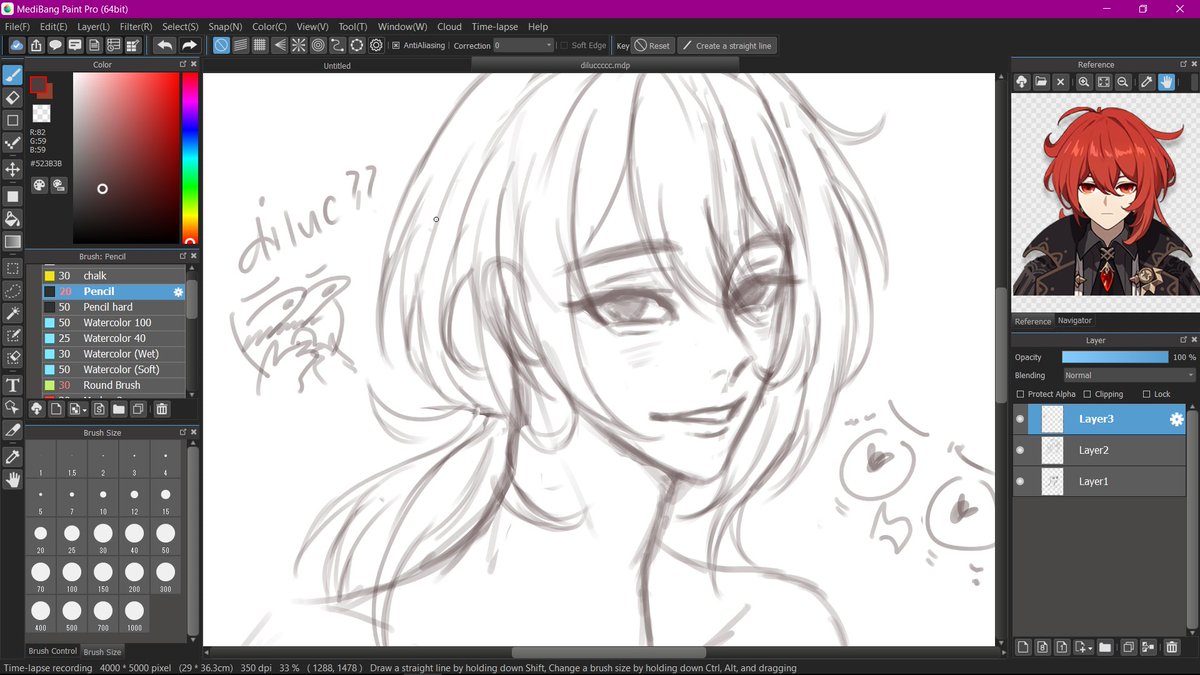This screenshot has width=1200, height=675.
Task: Hide Layer3 visibility dot
Action: 1020,419
